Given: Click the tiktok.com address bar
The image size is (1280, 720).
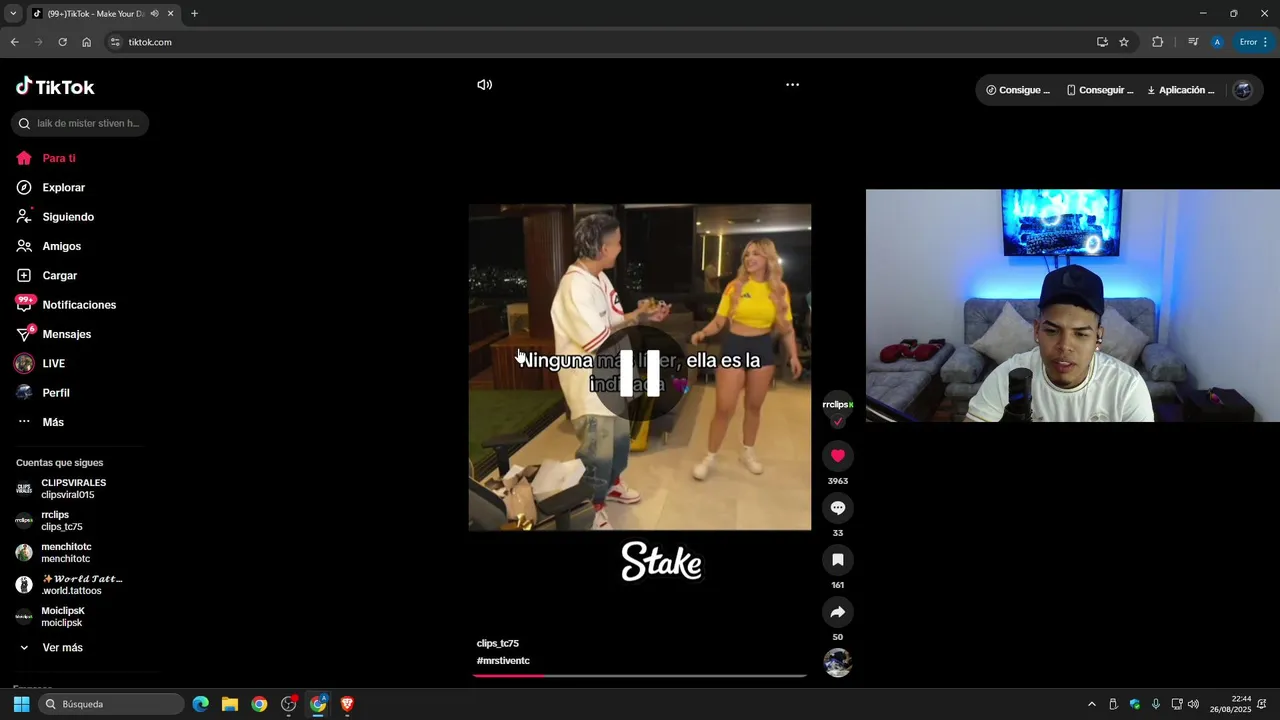Looking at the screenshot, I should (600, 42).
